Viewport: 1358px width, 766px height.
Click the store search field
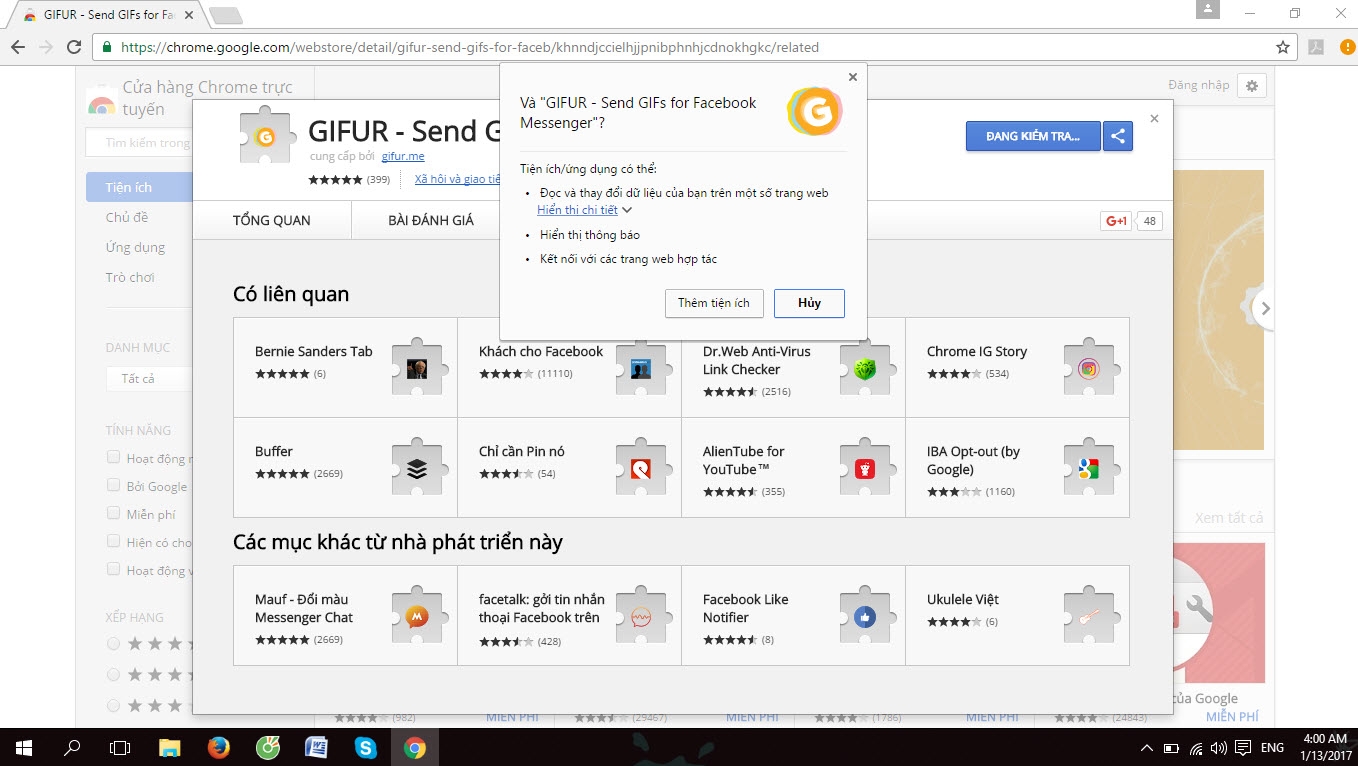[x=140, y=143]
